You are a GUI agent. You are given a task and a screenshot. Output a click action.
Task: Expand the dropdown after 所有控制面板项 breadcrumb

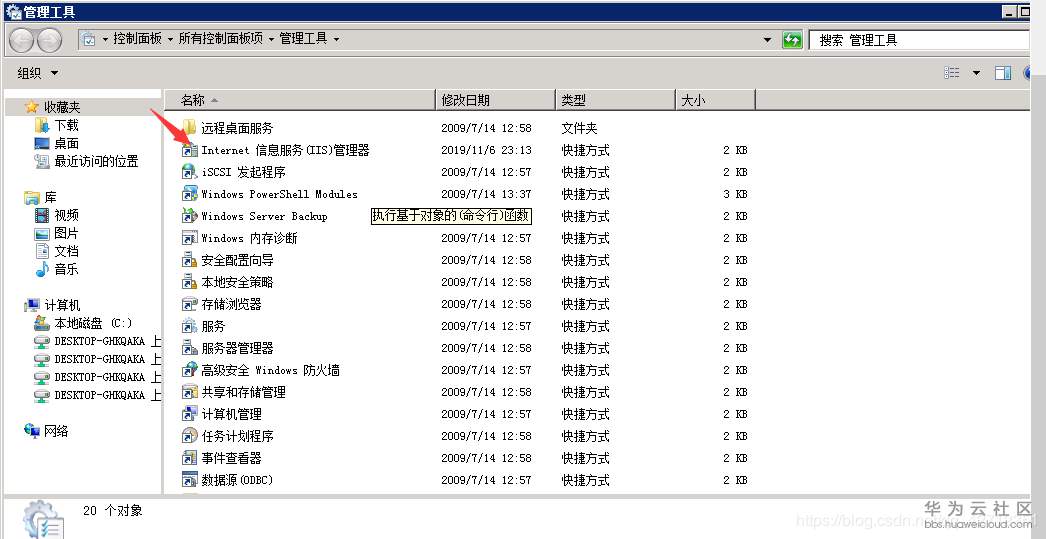click(272, 39)
